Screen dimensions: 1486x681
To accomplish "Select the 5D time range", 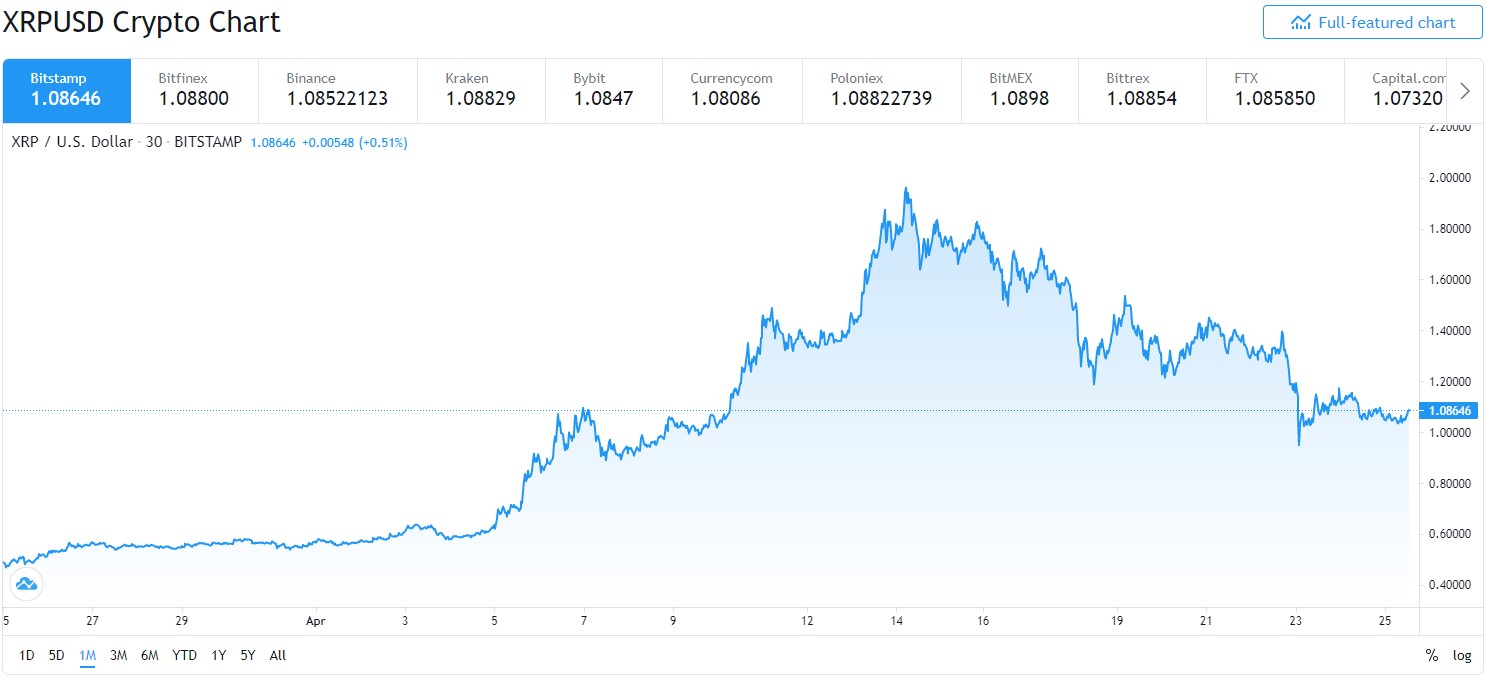I will tap(56, 655).
